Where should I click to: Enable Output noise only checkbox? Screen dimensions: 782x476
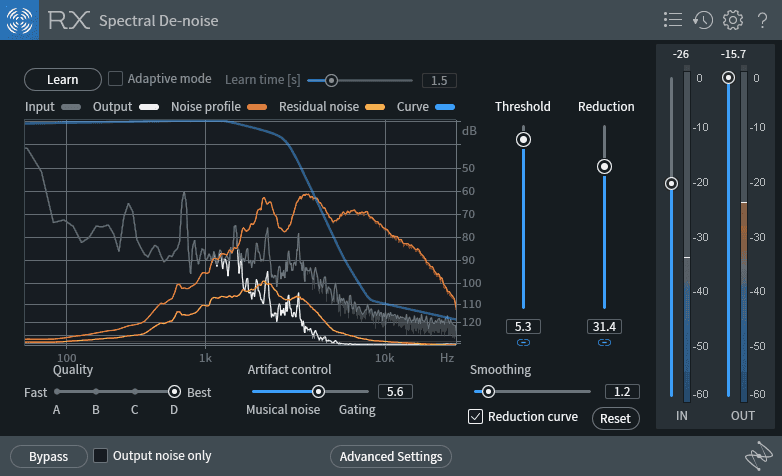[x=100, y=455]
